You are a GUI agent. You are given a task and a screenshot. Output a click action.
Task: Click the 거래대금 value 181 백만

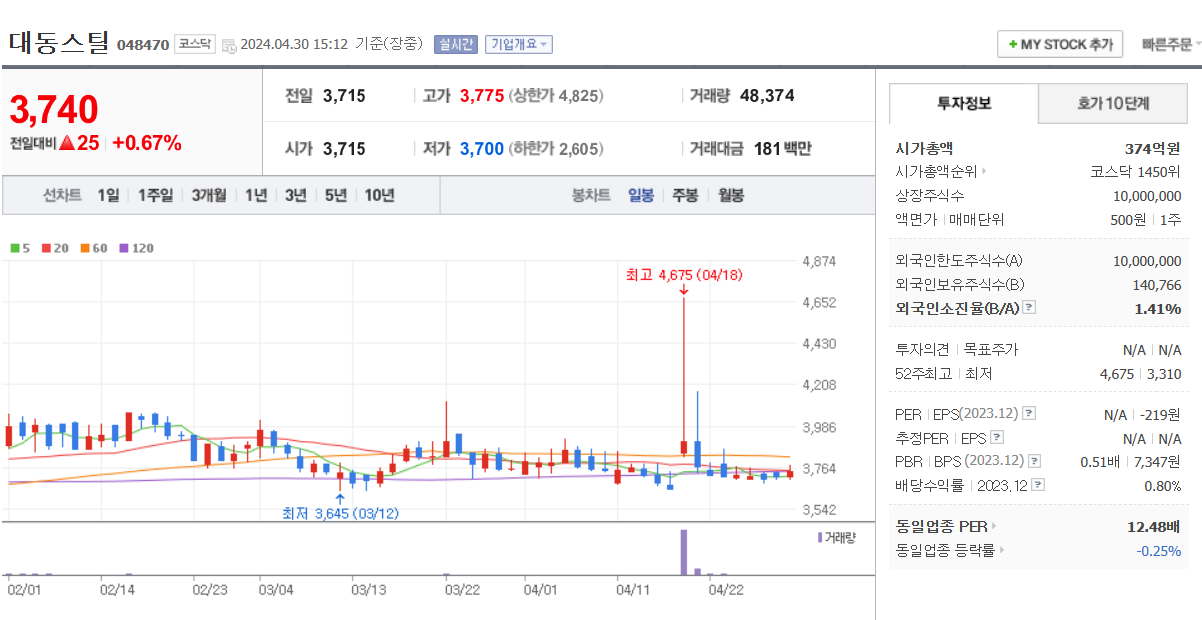coord(783,149)
